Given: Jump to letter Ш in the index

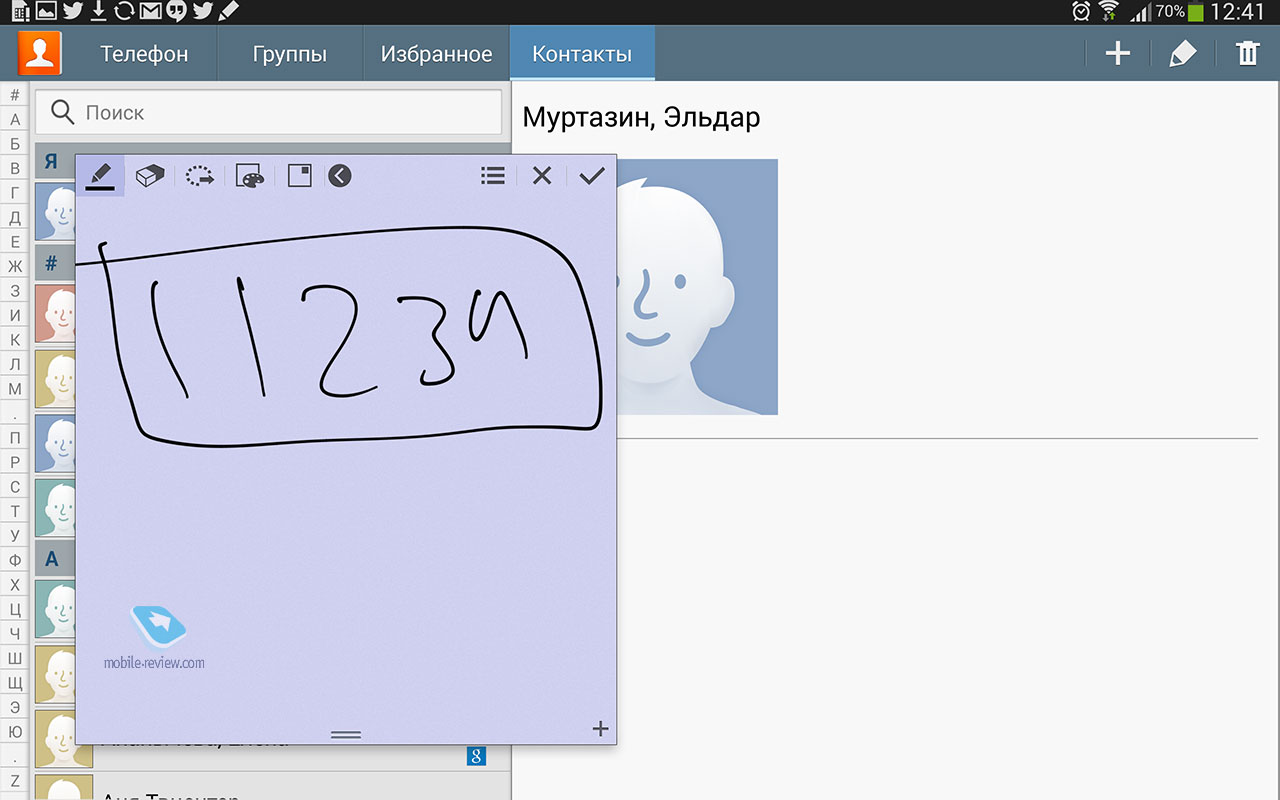Looking at the screenshot, I should pos(15,658).
